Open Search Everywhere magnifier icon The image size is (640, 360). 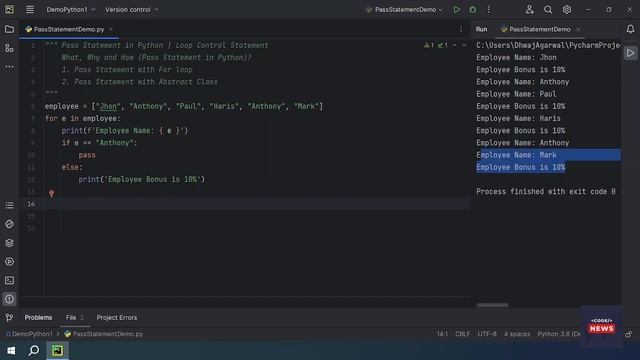click(x=548, y=9)
